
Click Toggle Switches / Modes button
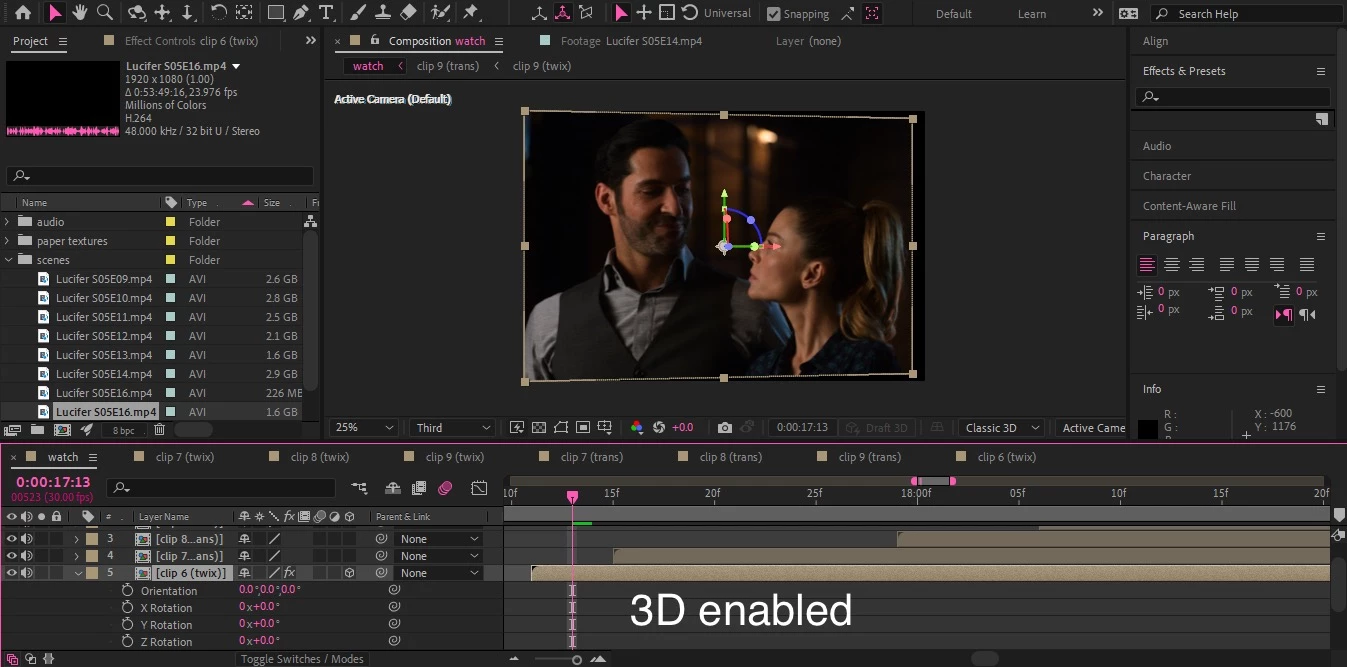coord(301,659)
